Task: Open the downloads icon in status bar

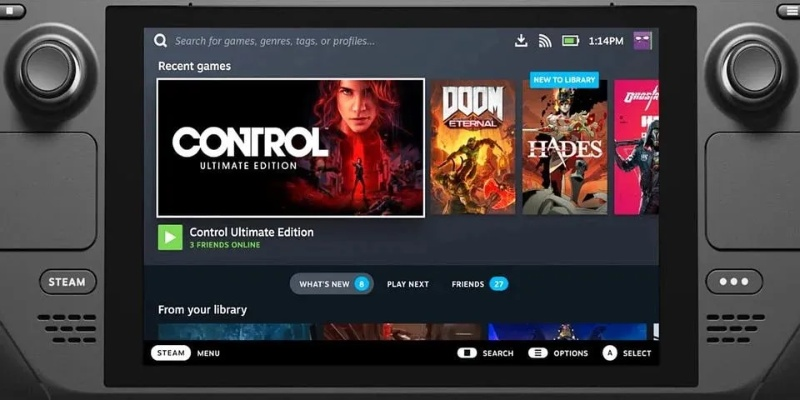Action: coord(520,41)
